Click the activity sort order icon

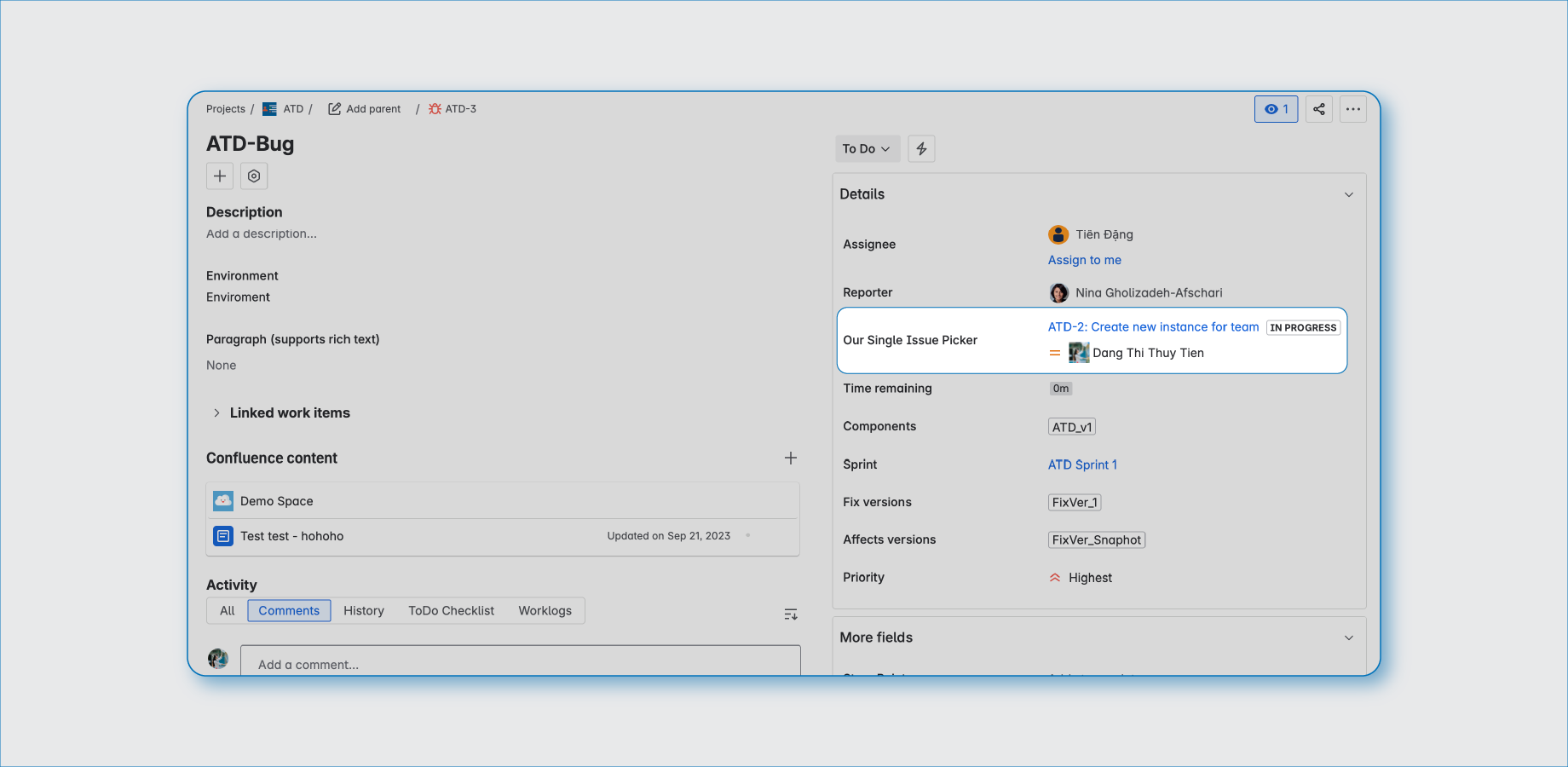point(790,614)
